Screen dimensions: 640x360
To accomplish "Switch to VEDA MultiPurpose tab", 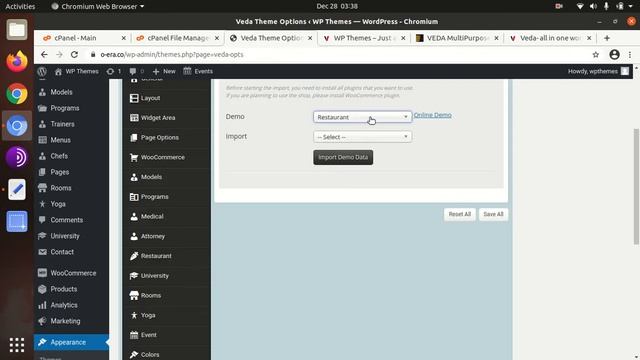I will tap(457, 38).
